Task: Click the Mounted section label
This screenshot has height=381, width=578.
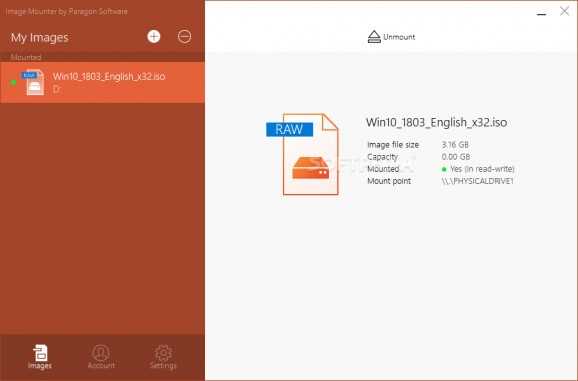Action: tap(26, 57)
